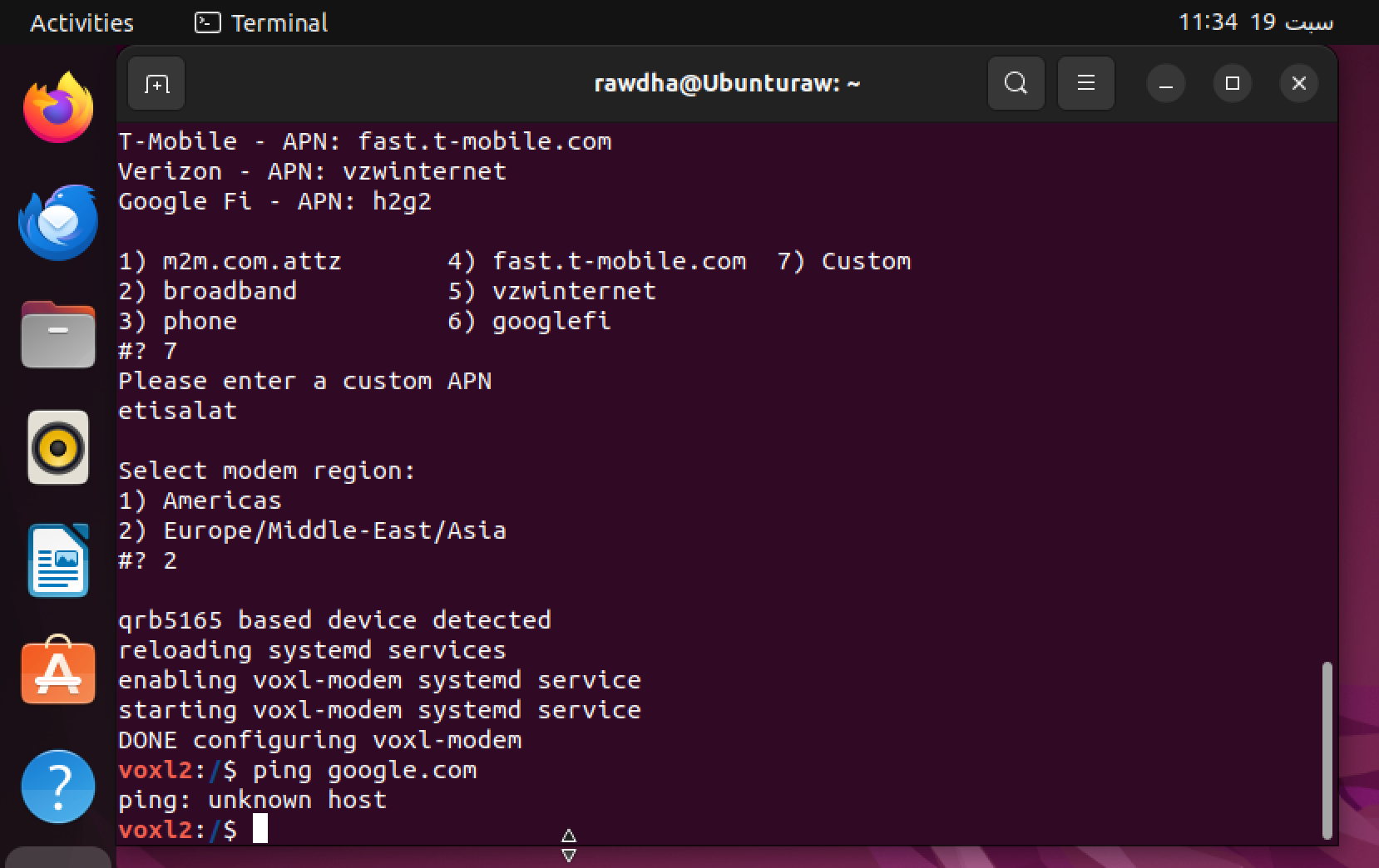Click the '#? 7' prompt line
This screenshot has height=868, width=1379.
coord(147,351)
